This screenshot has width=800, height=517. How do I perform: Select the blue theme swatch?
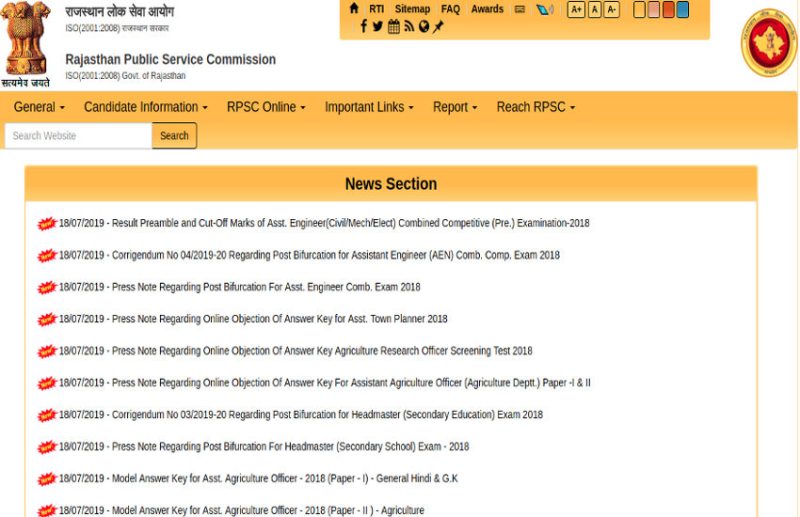pos(683,9)
